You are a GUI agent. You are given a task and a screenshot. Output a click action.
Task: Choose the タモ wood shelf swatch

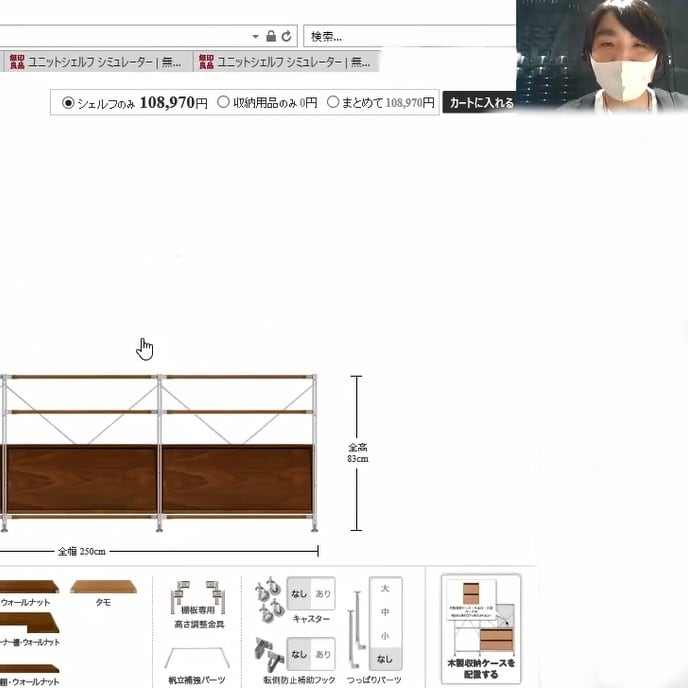[103, 587]
